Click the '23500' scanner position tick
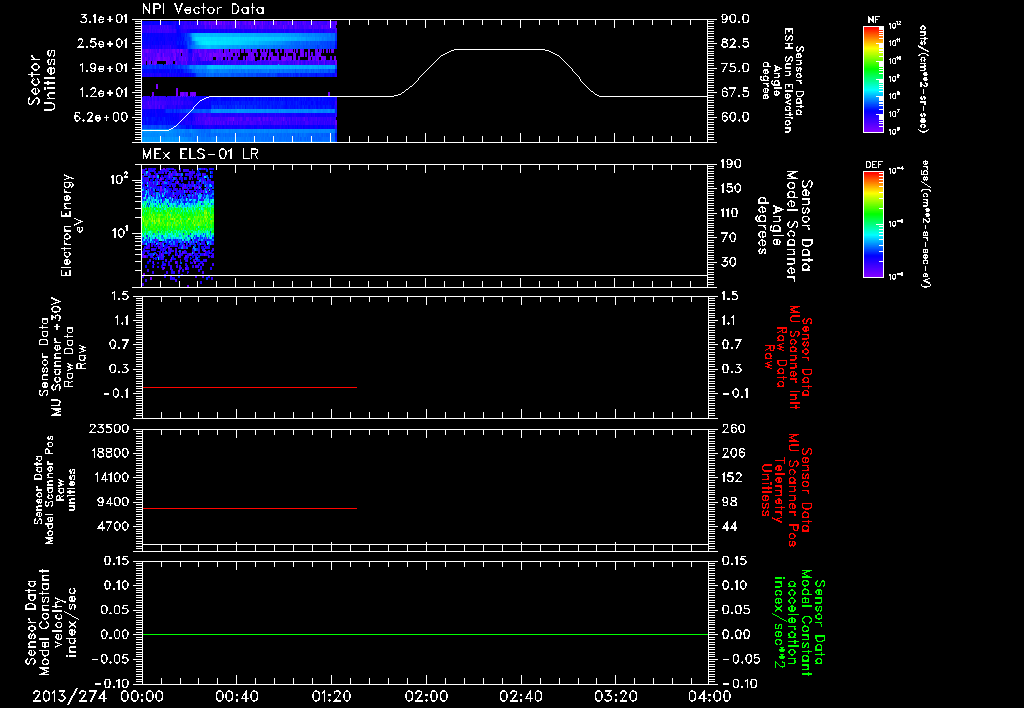This screenshot has width=1024, height=708. tap(109, 428)
